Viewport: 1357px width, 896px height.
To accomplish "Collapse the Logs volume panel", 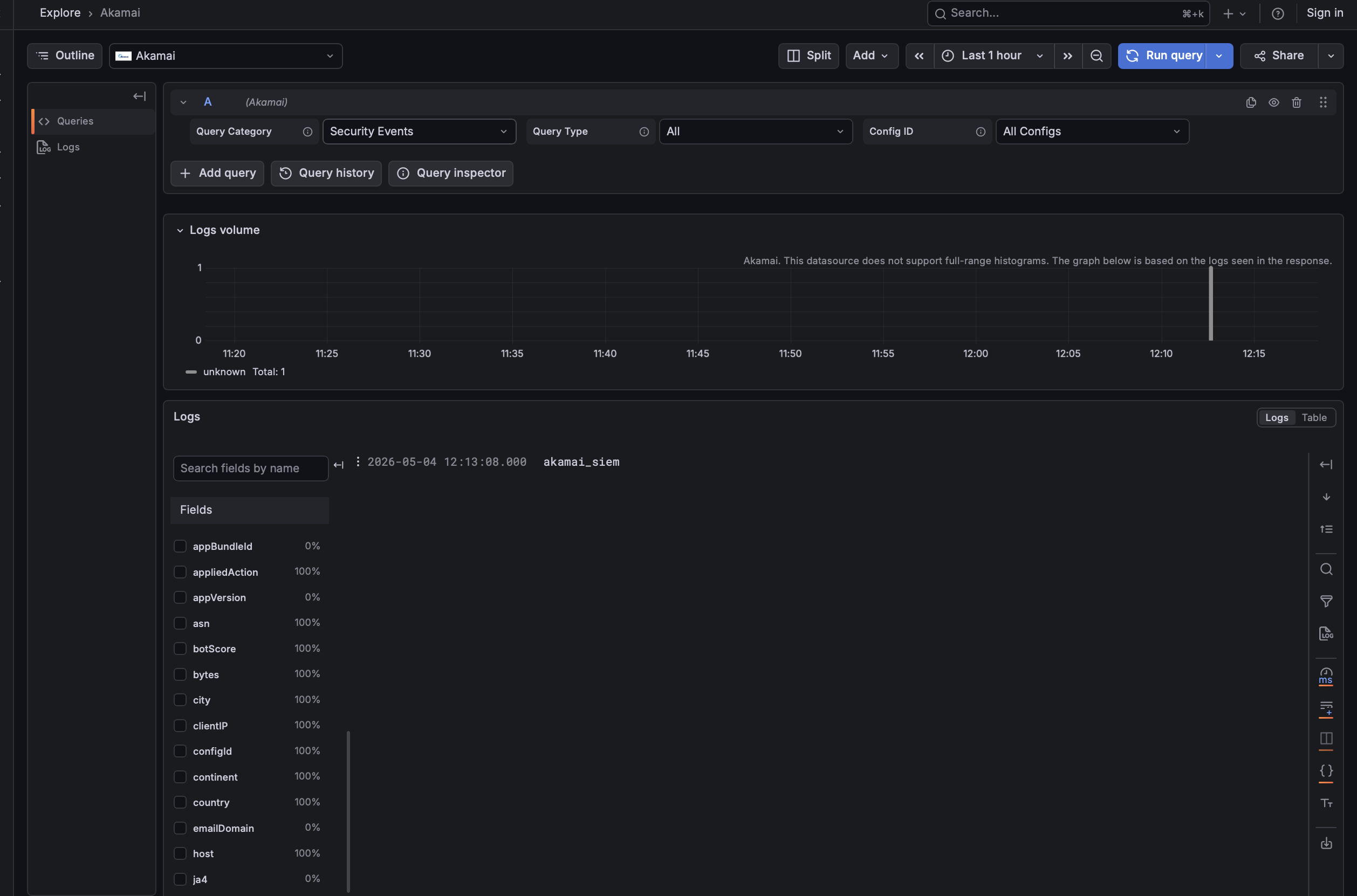I will pyautogui.click(x=180, y=230).
